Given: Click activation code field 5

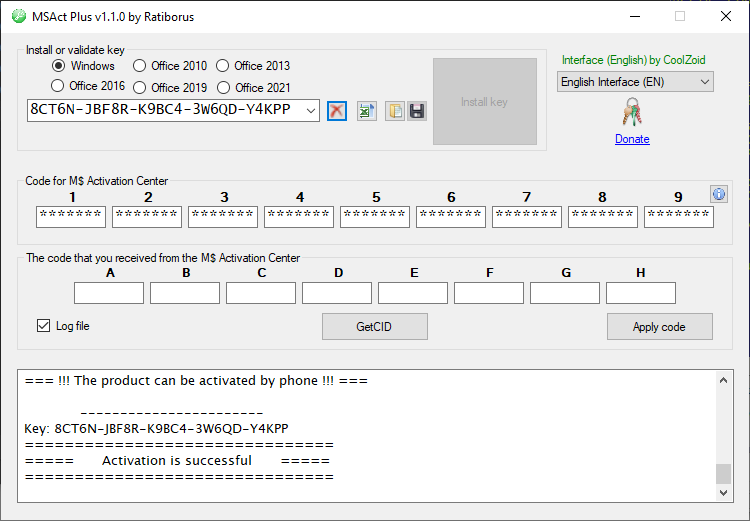Looking at the screenshot, I should point(375,217).
